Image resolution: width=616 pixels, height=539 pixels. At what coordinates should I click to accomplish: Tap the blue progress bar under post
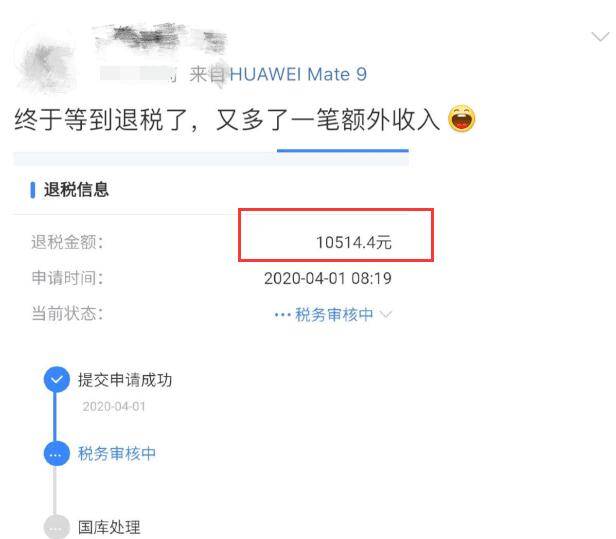point(343,150)
